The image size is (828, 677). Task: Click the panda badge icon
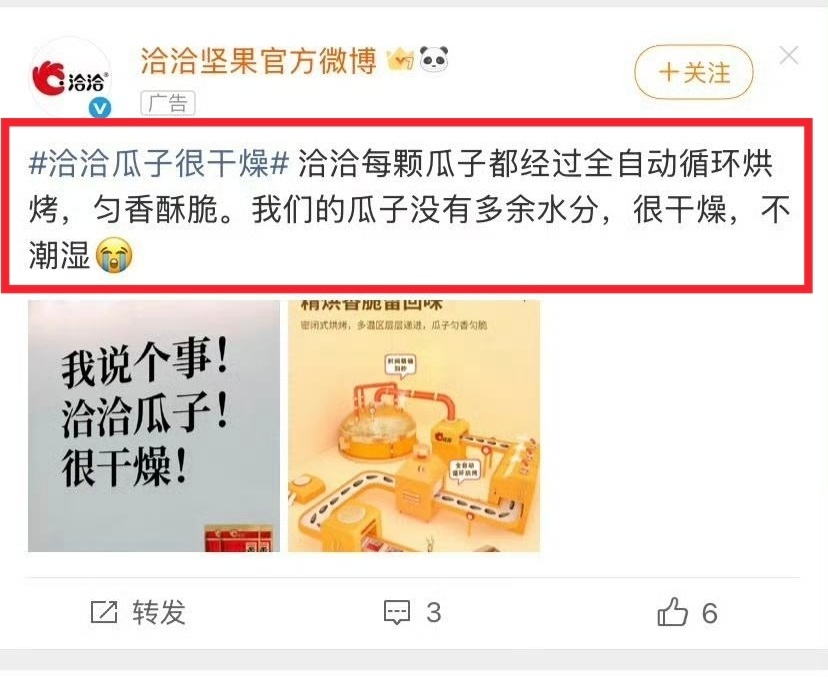click(434, 59)
